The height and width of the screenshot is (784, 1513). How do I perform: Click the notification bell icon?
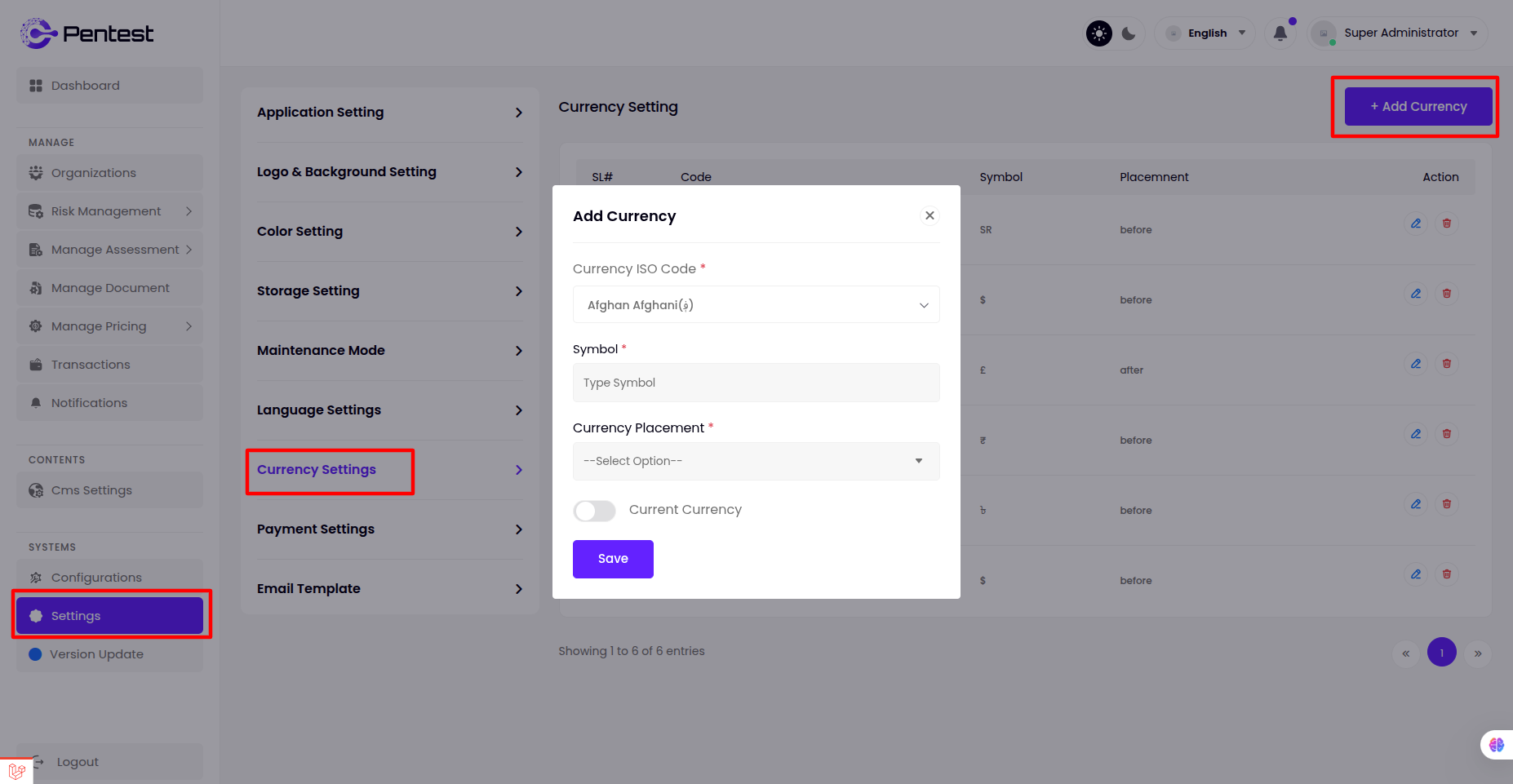[1280, 33]
